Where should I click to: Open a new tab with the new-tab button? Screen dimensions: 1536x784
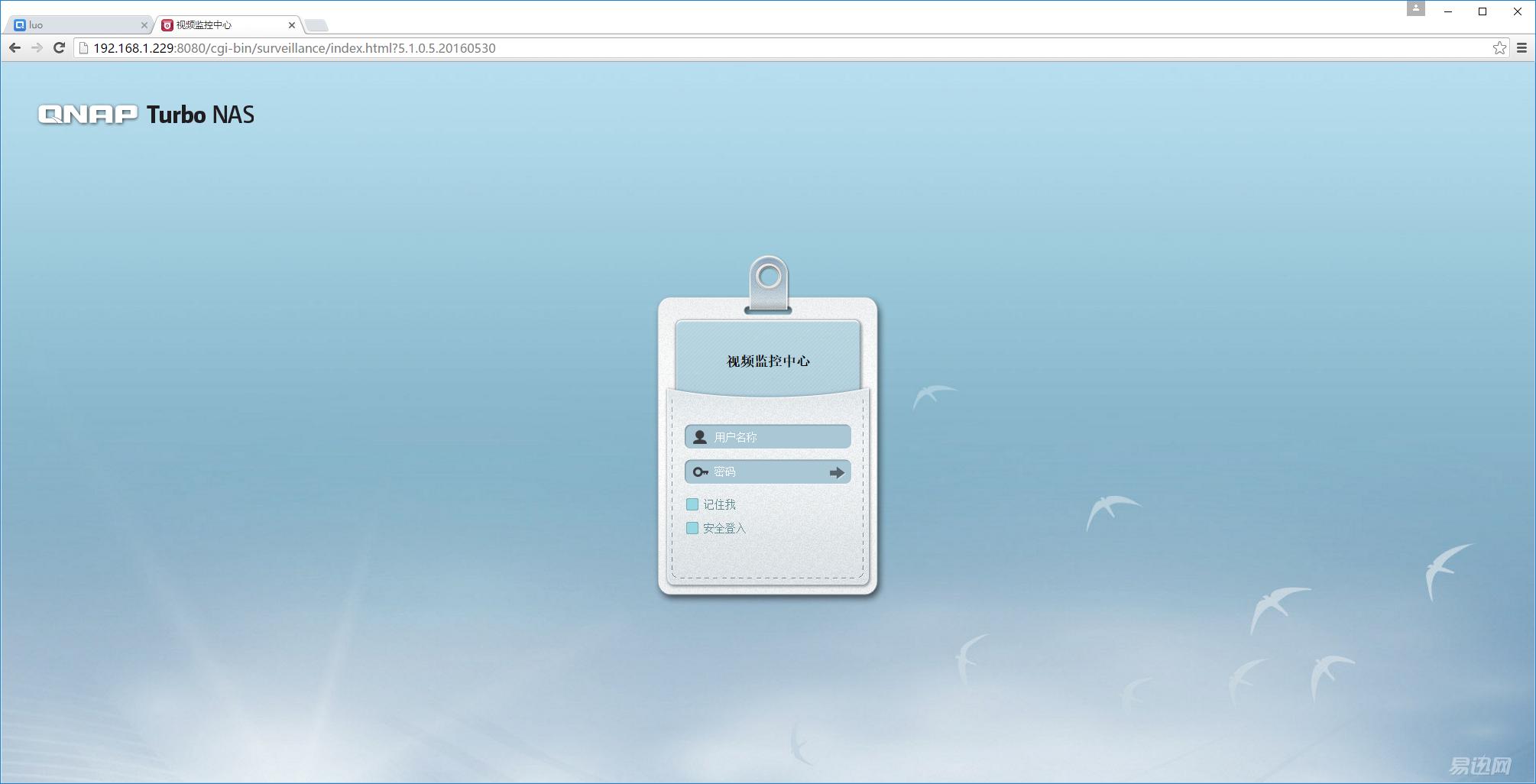click(316, 26)
